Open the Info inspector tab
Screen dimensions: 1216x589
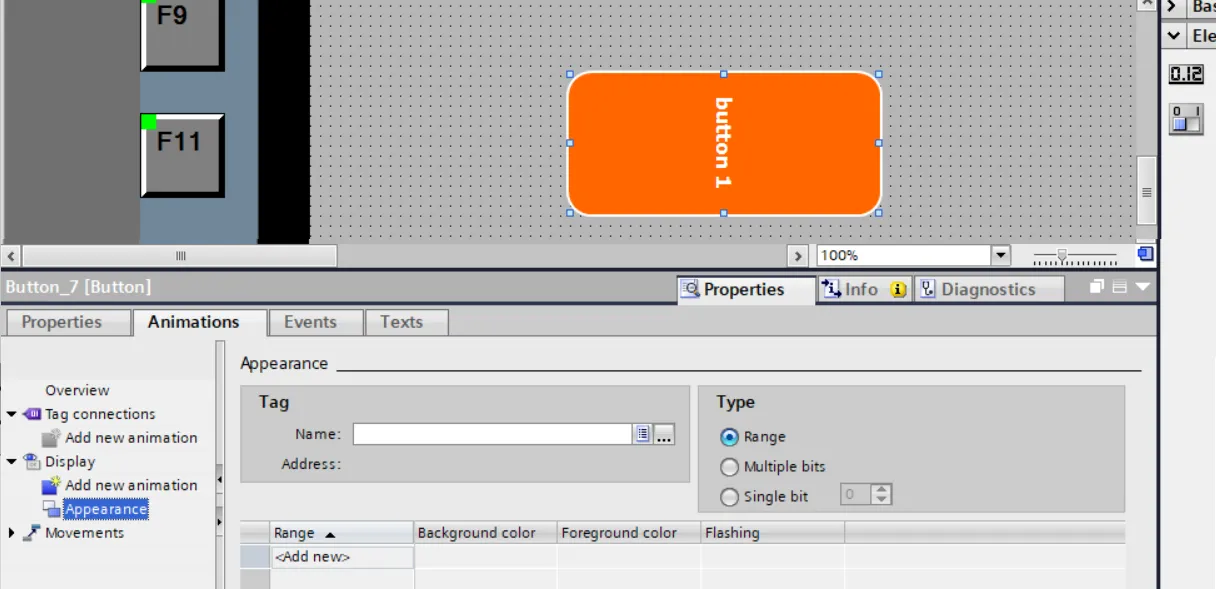point(864,289)
